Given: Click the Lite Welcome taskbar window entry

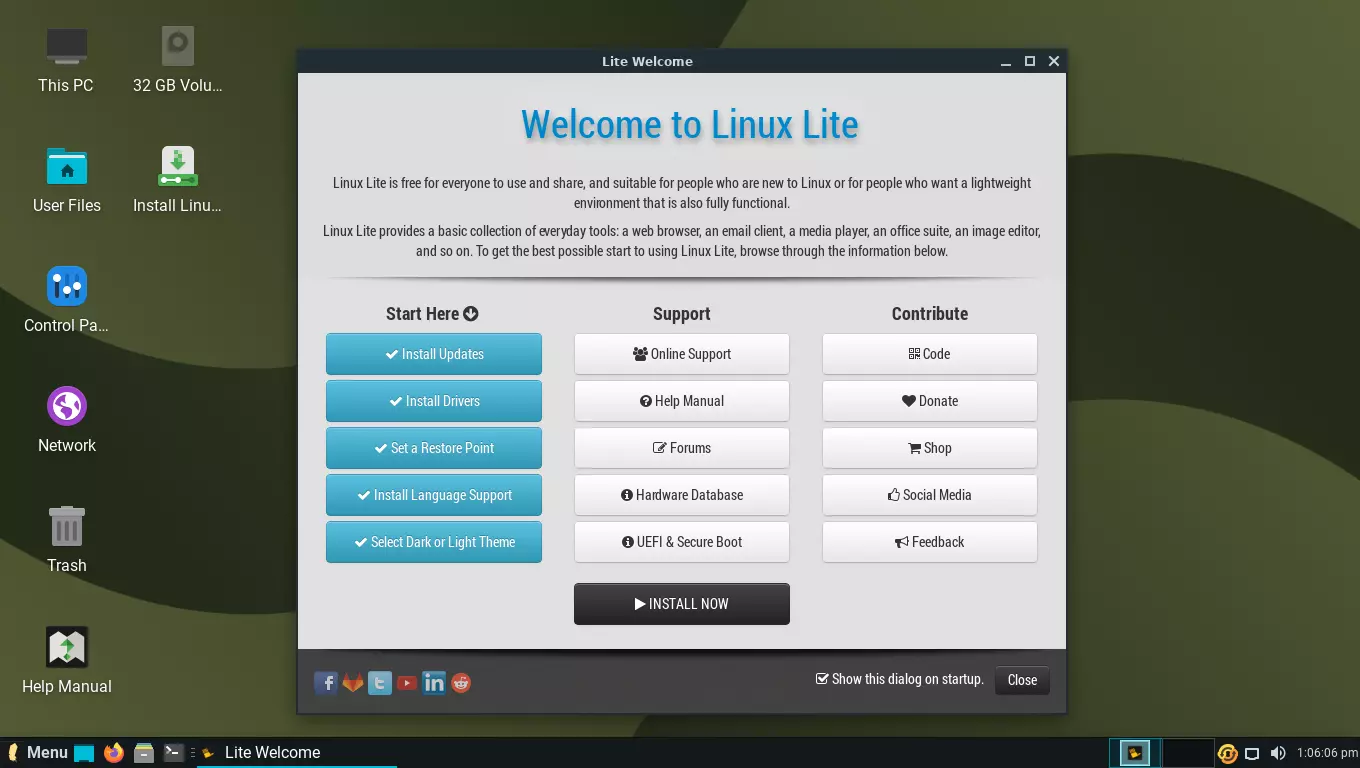Looking at the screenshot, I should 297,753.
